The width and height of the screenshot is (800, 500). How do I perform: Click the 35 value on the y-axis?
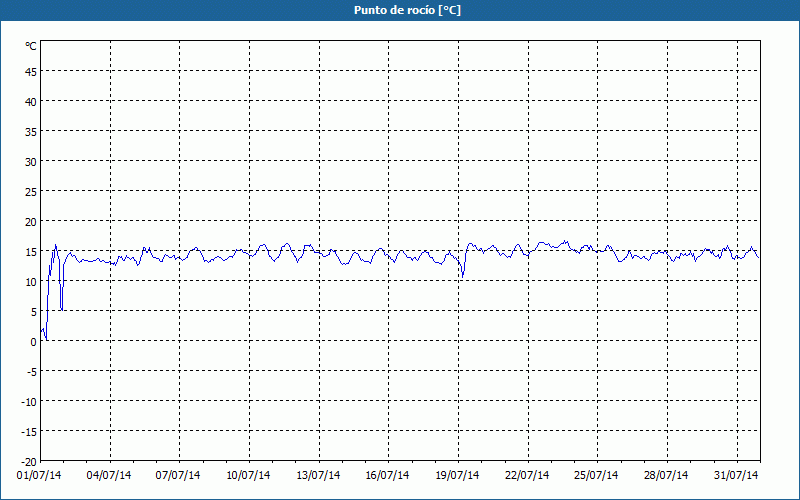pyautogui.click(x=31, y=132)
